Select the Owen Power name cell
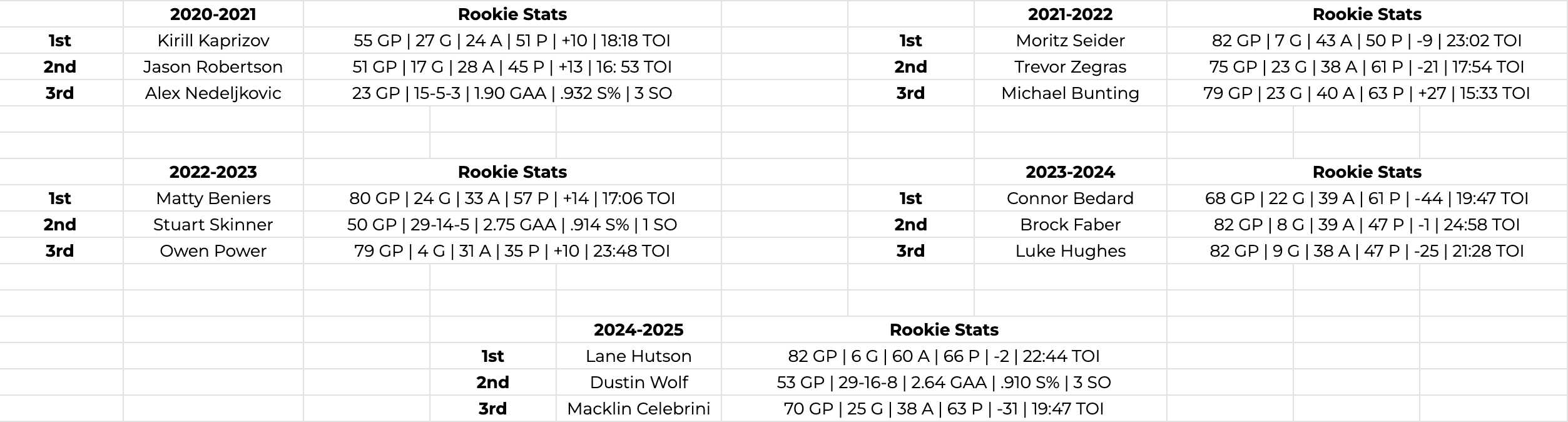Image resolution: width=1568 pixels, height=422 pixels. tap(213, 251)
